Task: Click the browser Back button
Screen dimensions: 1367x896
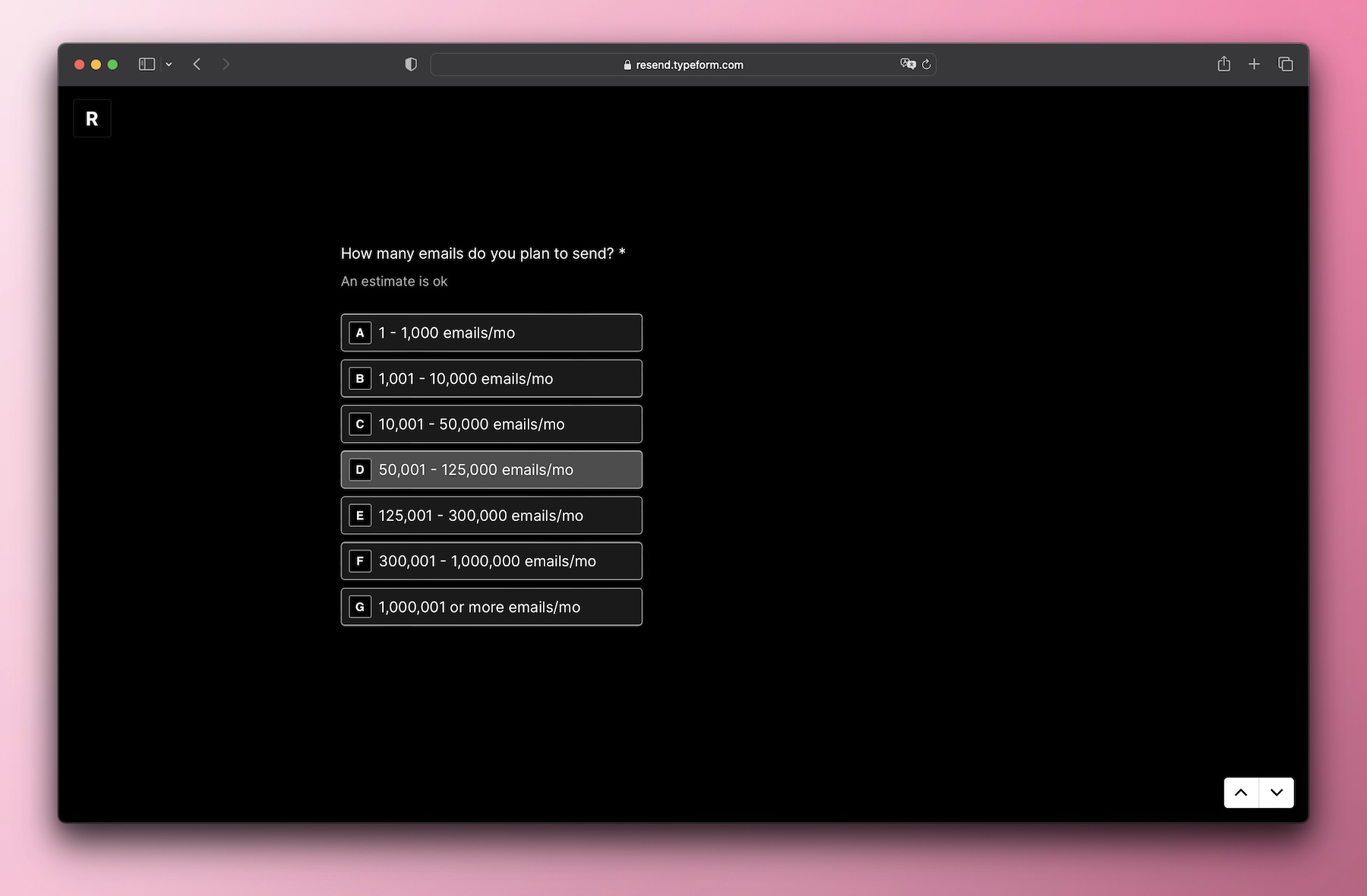Action: click(x=197, y=64)
